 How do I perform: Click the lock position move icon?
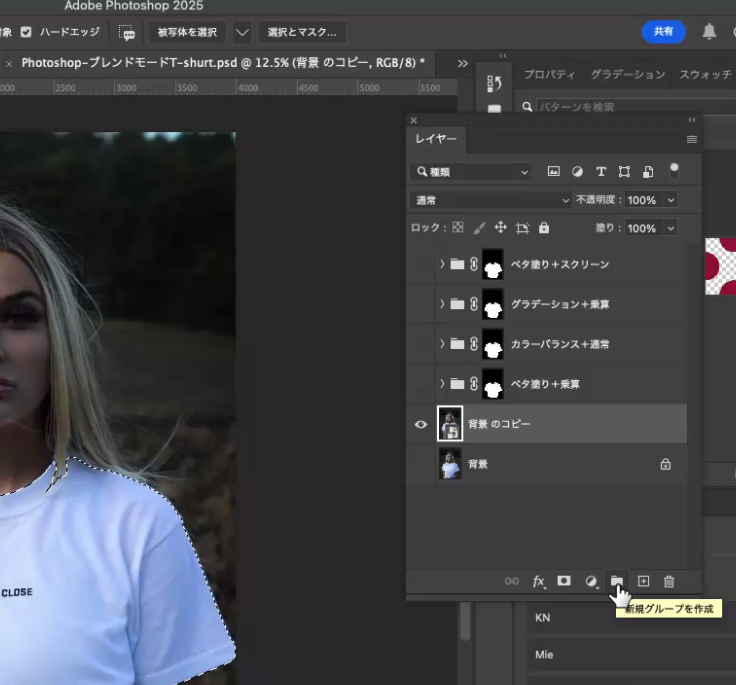click(x=501, y=228)
